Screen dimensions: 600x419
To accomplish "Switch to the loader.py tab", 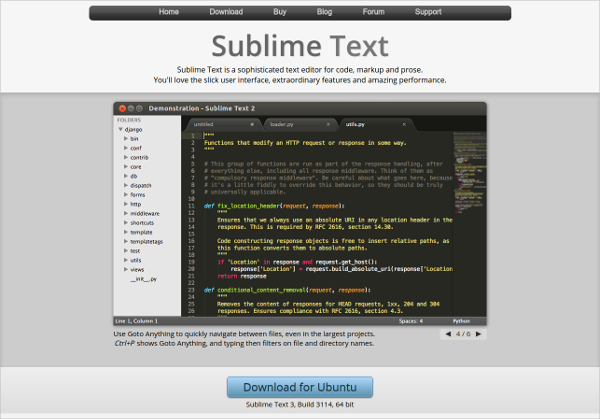I will (298, 124).
